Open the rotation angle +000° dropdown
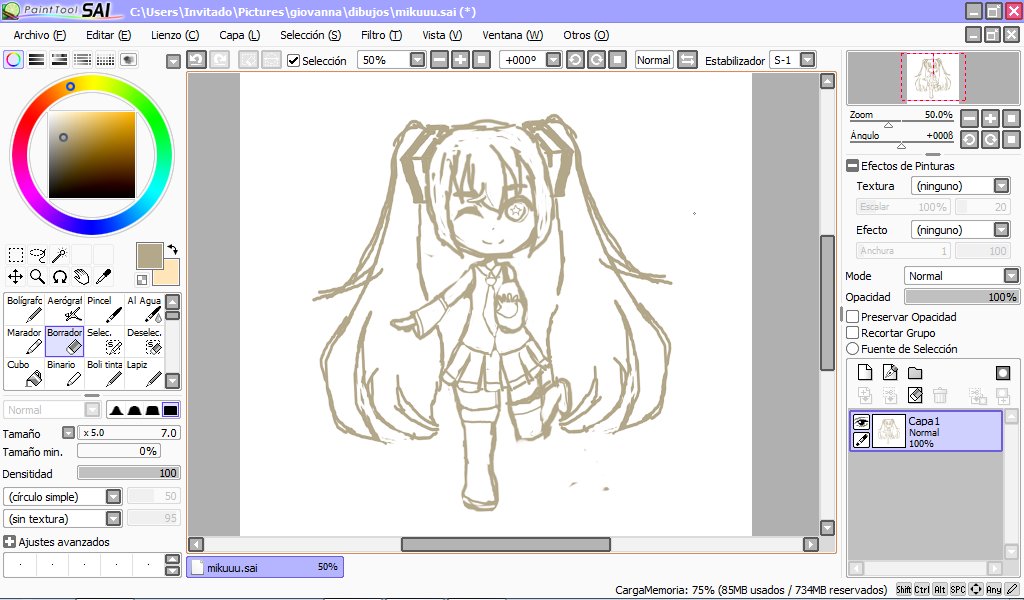1024x600 pixels. (553, 60)
